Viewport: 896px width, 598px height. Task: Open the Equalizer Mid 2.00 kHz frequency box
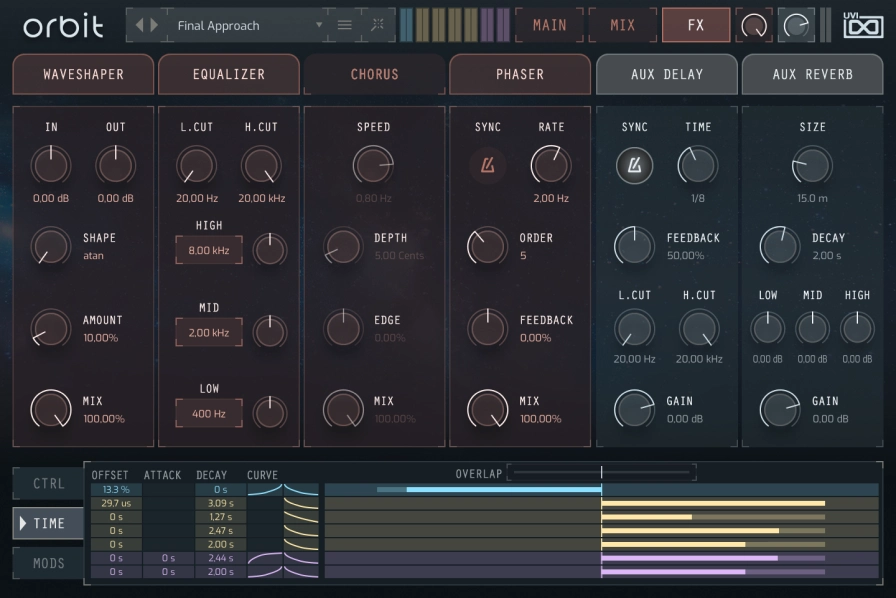coord(208,332)
